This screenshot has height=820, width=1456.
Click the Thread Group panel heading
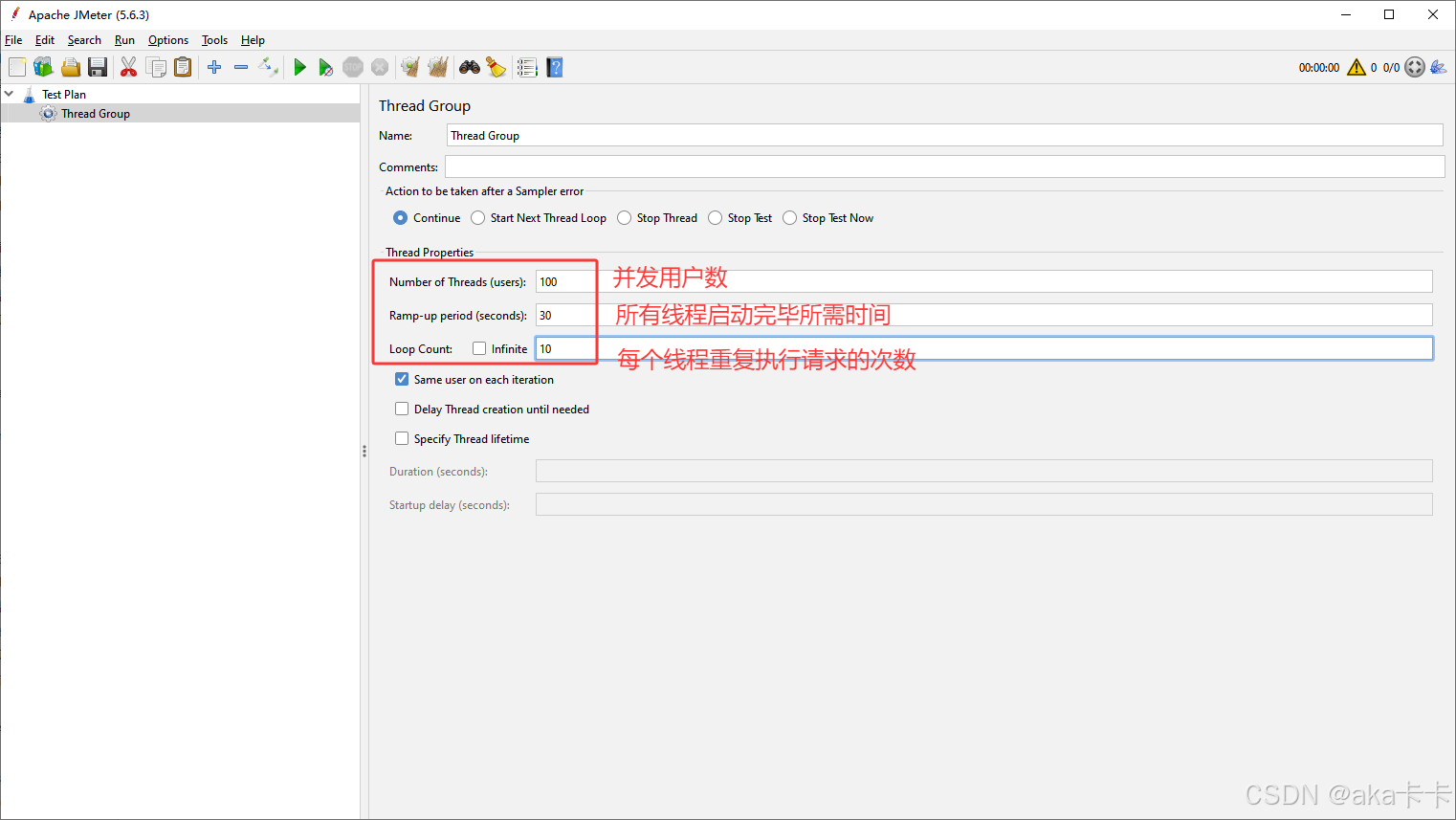(x=425, y=105)
